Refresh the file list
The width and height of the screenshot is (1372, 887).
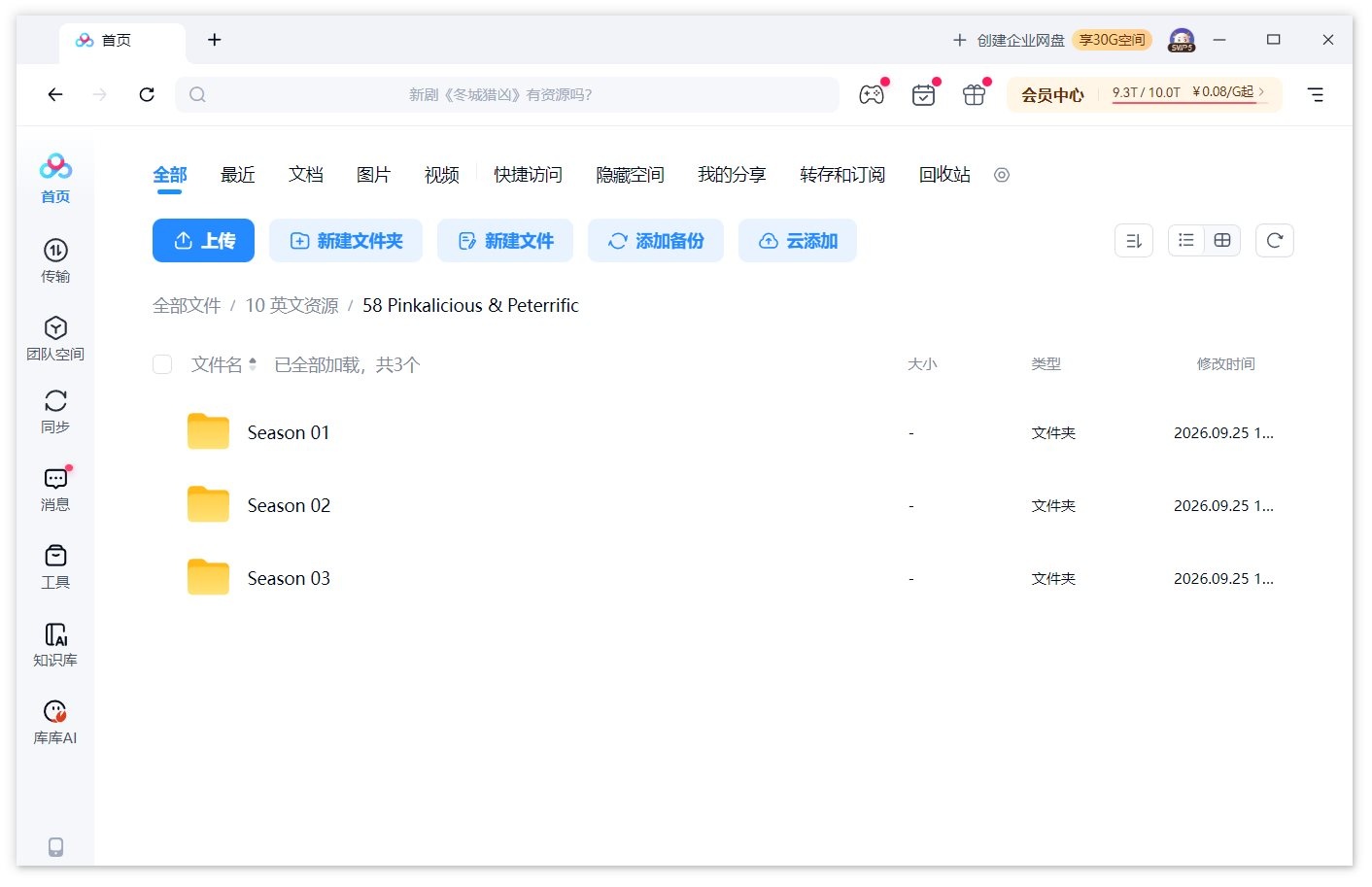click(1275, 240)
